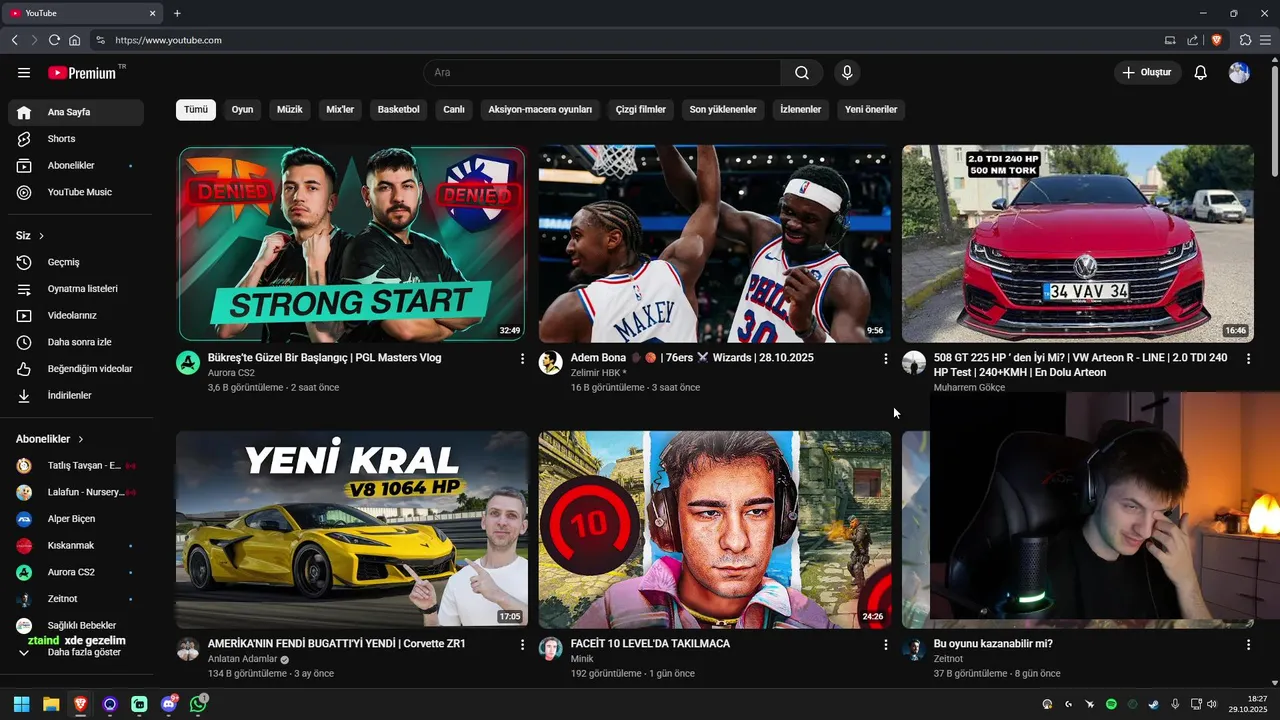Screen dimensions: 1280x720
Task: Select the Basketbol filter chip
Action: point(398,109)
